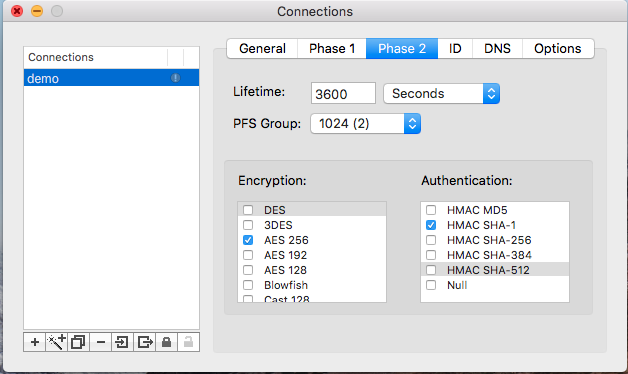Image resolution: width=628 pixels, height=374 pixels.
Task: Remove connection with the minus icon
Action: 101,342
